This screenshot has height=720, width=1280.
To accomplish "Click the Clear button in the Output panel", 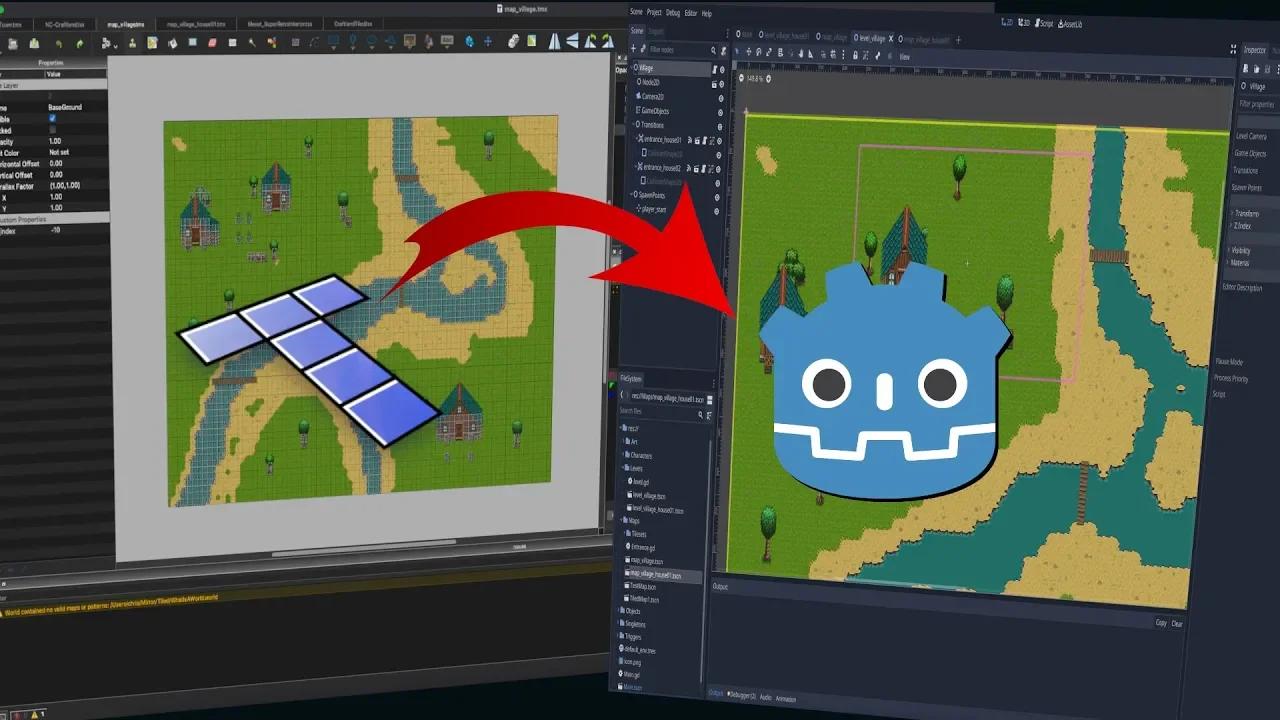I will tap(1176, 622).
